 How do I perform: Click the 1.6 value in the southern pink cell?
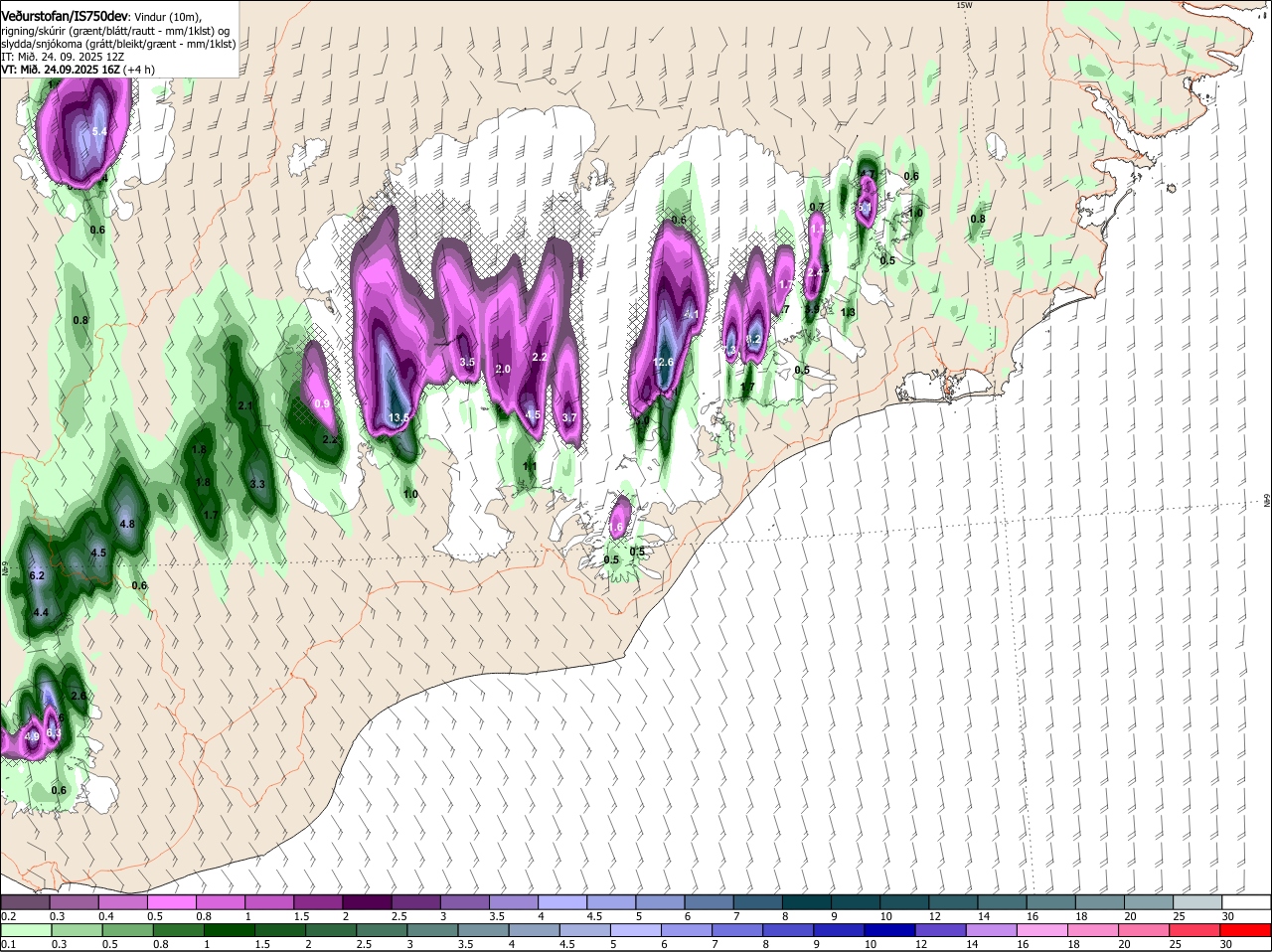(615, 527)
